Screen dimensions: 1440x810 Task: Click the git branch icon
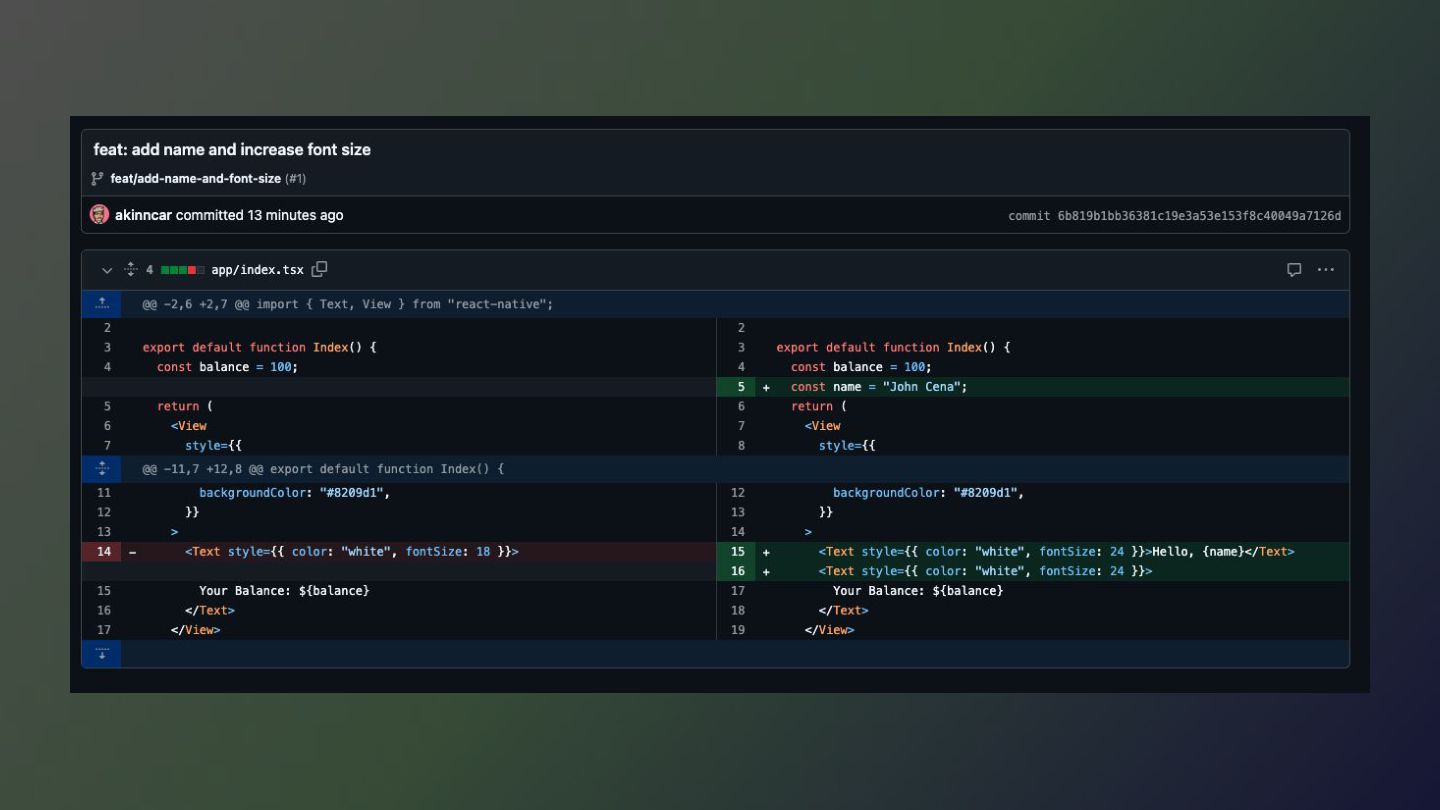click(x=97, y=179)
